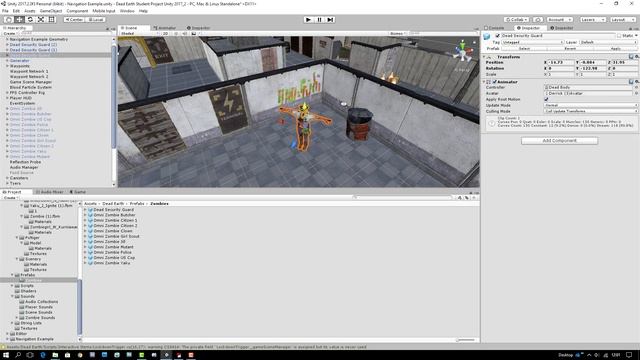Viewport: 640px width, 360px height.
Task: Switch to the Audio Mixer tab
Action: coord(49,192)
